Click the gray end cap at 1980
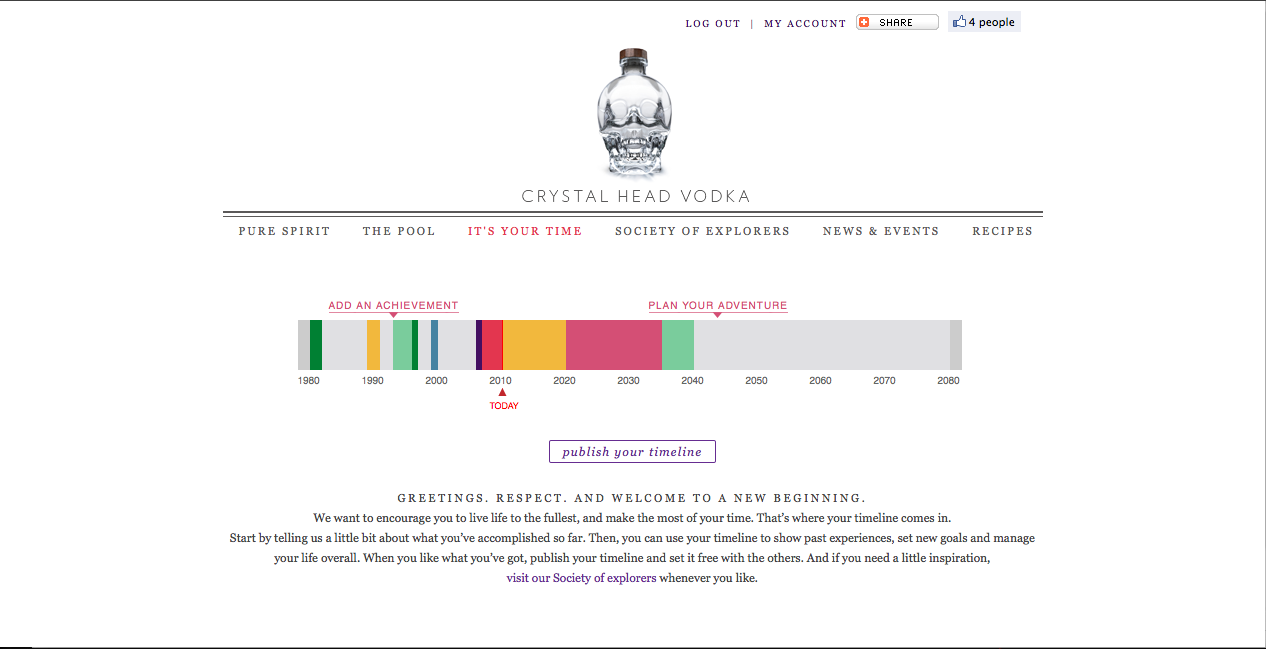Viewport: 1266px width, 649px height. pos(304,345)
